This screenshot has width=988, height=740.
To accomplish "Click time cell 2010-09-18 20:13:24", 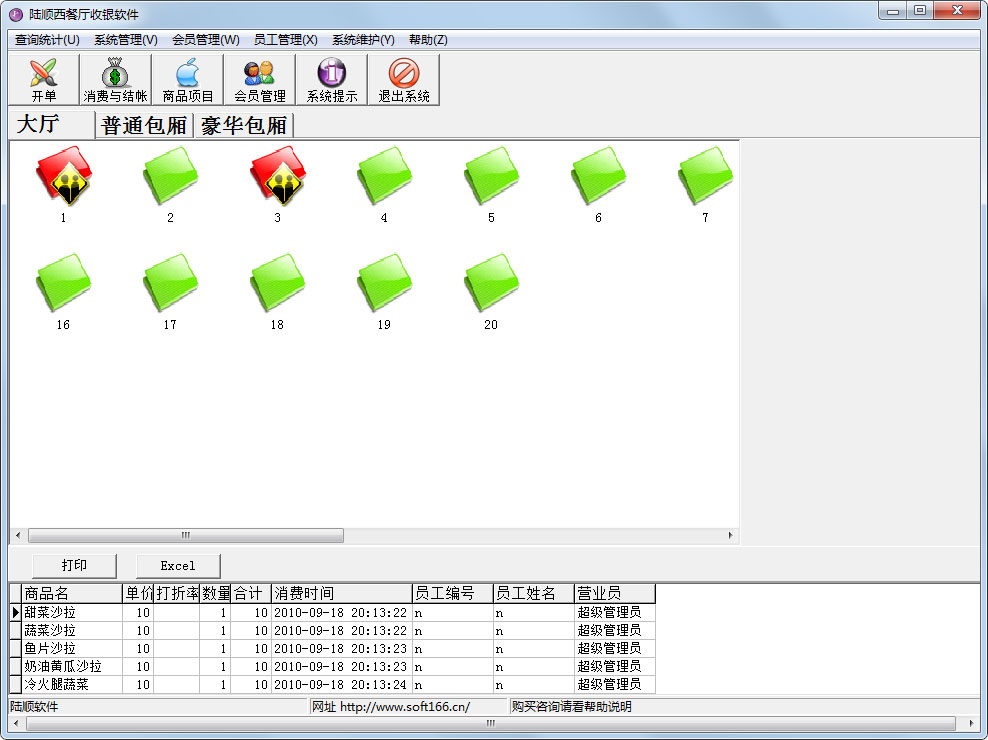I will point(342,685).
